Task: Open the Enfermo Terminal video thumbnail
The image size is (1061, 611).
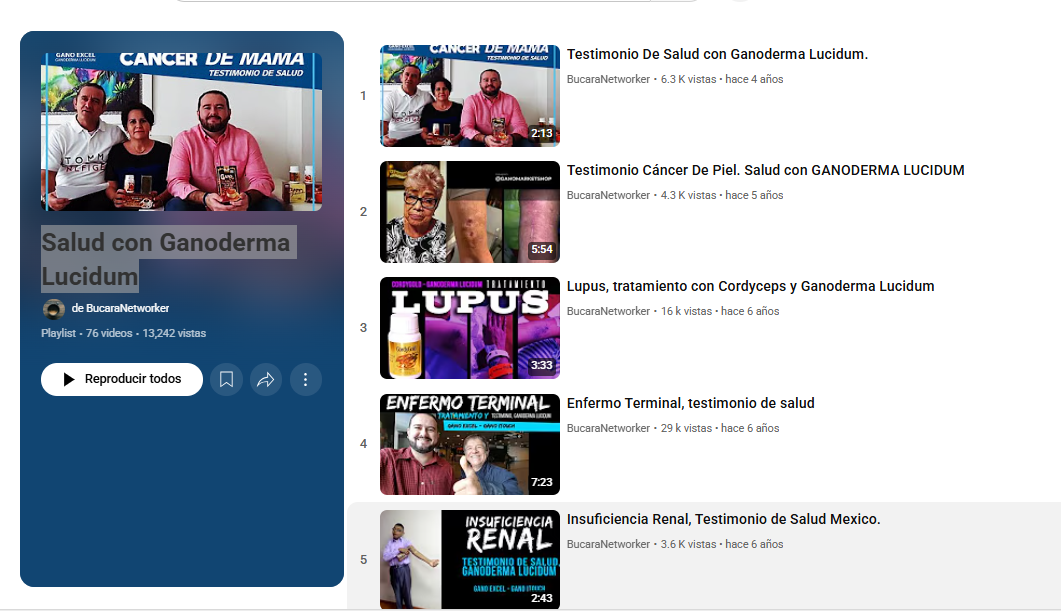Action: coord(470,444)
